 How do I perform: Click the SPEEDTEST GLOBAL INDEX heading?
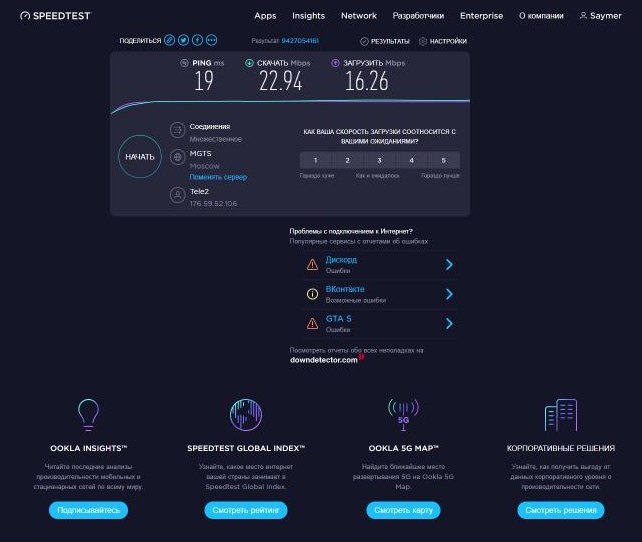[x=246, y=448]
